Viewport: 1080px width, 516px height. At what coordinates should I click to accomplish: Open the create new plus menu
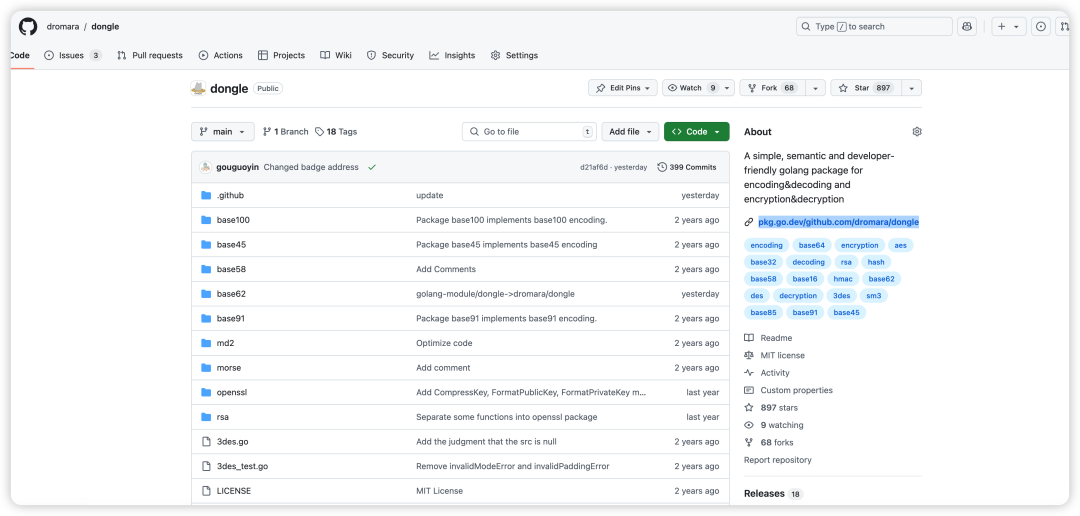1009,27
